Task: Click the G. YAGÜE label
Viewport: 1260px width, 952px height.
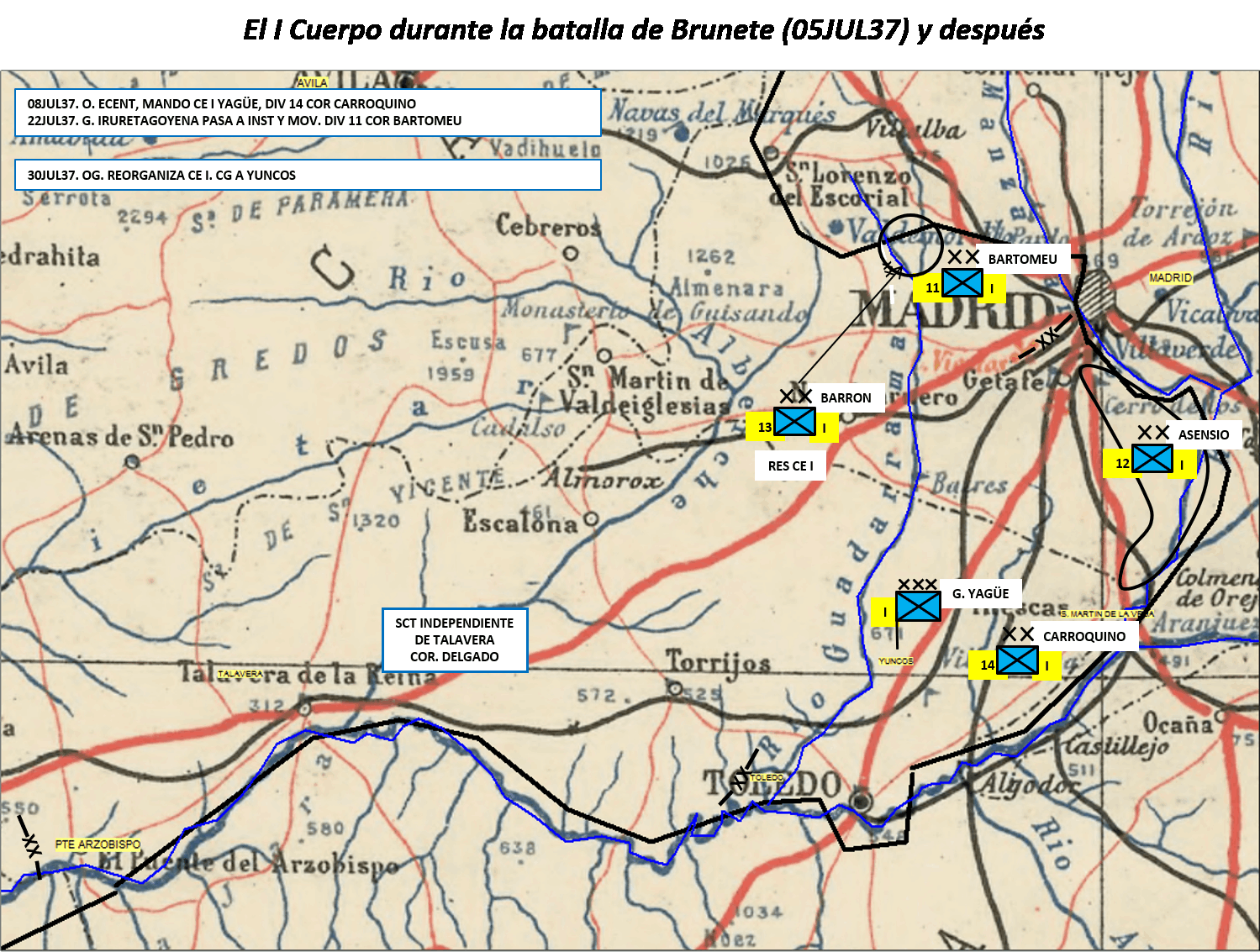Action: tap(980, 593)
